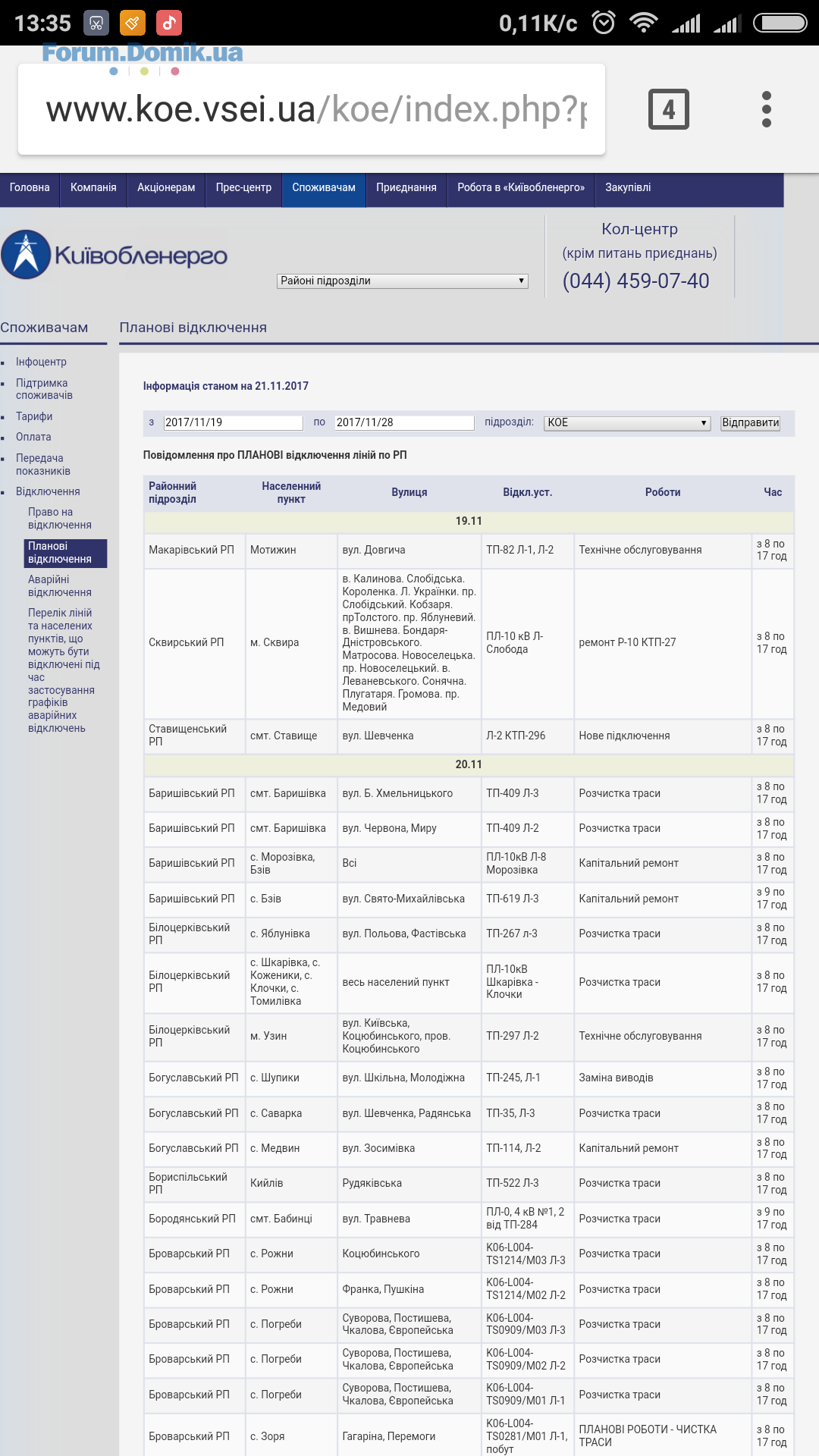Viewport: 819px width, 1456px height.
Task: Select the 19.11 date row
Action: coord(469,521)
